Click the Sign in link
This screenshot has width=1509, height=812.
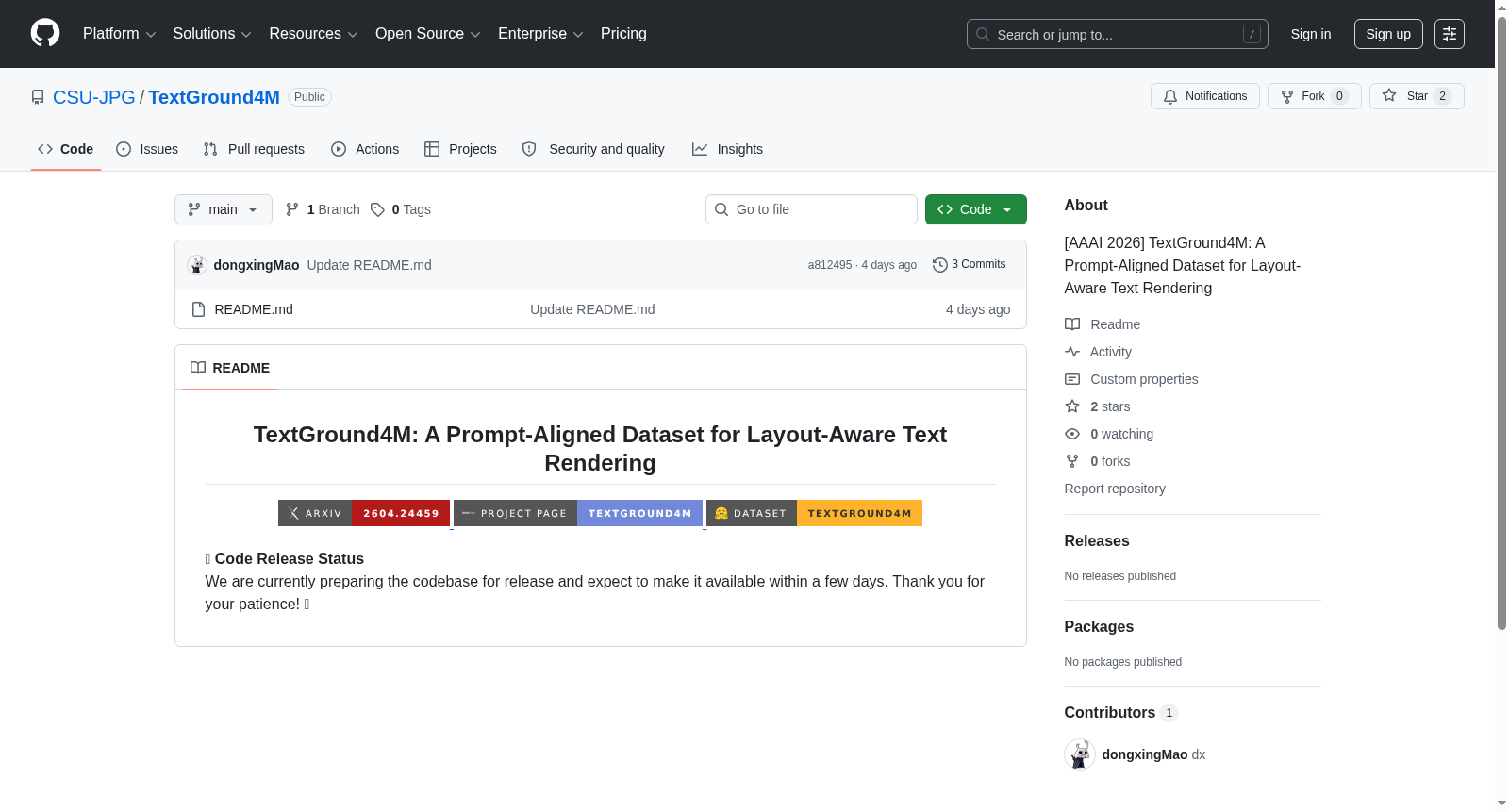[x=1311, y=34]
